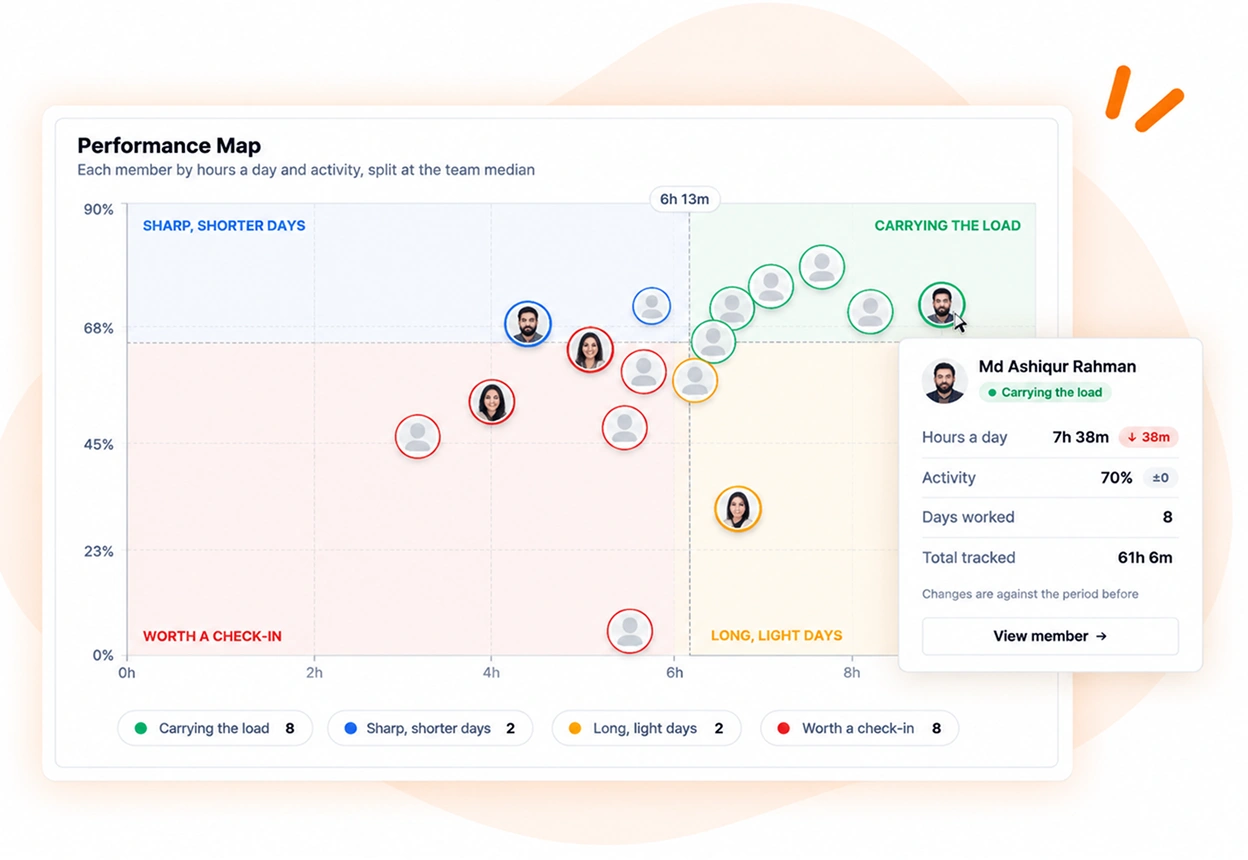Click the 8h x-axis label
Viewport: 1248px width, 860px height.
coord(851,673)
